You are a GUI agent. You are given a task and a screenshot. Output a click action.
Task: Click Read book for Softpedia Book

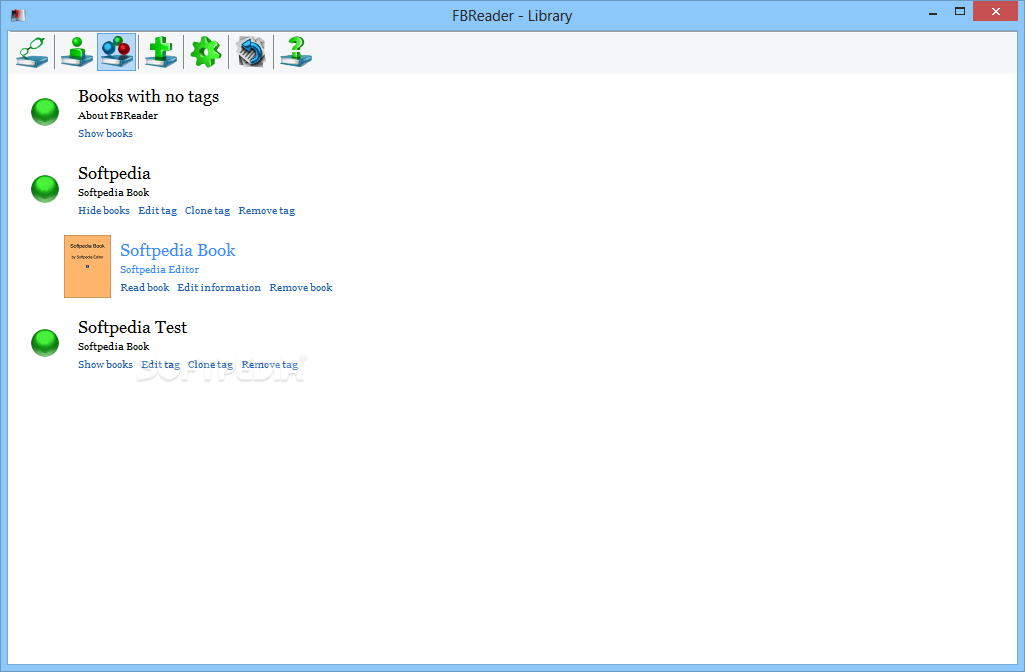[x=144, y=288]
